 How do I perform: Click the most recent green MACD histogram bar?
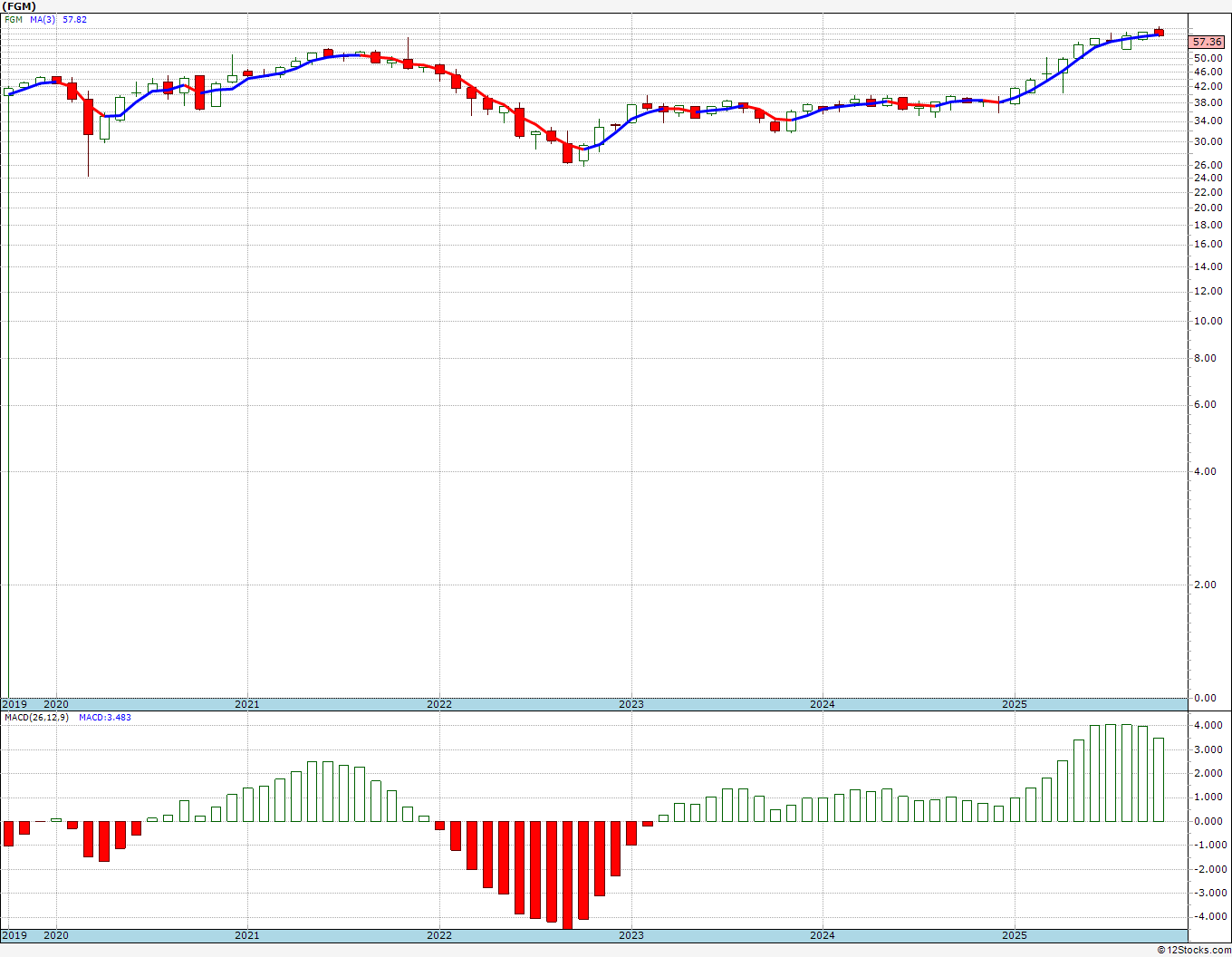tap(1159, 779)
